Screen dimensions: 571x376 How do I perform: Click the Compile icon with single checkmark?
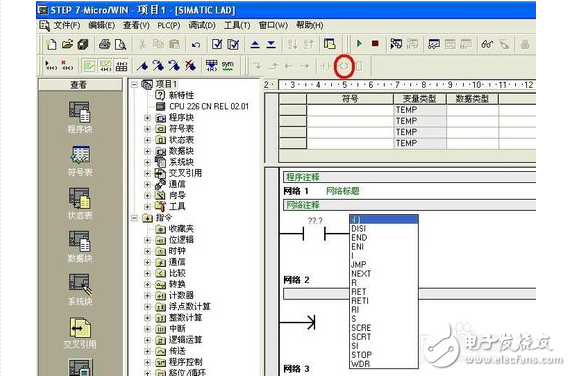(217, 44)
